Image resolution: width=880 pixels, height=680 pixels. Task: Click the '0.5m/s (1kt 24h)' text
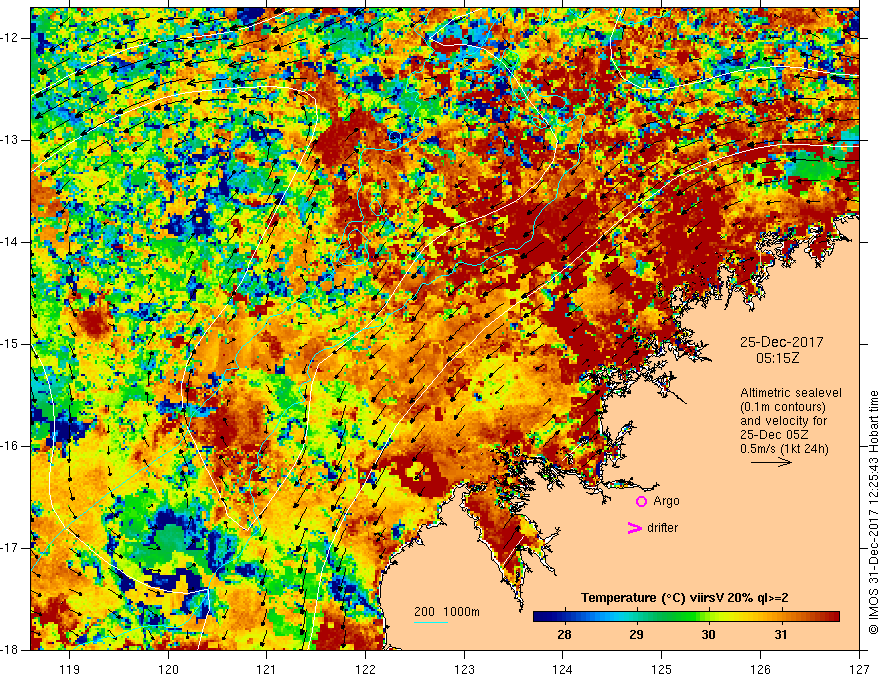click(x=784, y=449)
